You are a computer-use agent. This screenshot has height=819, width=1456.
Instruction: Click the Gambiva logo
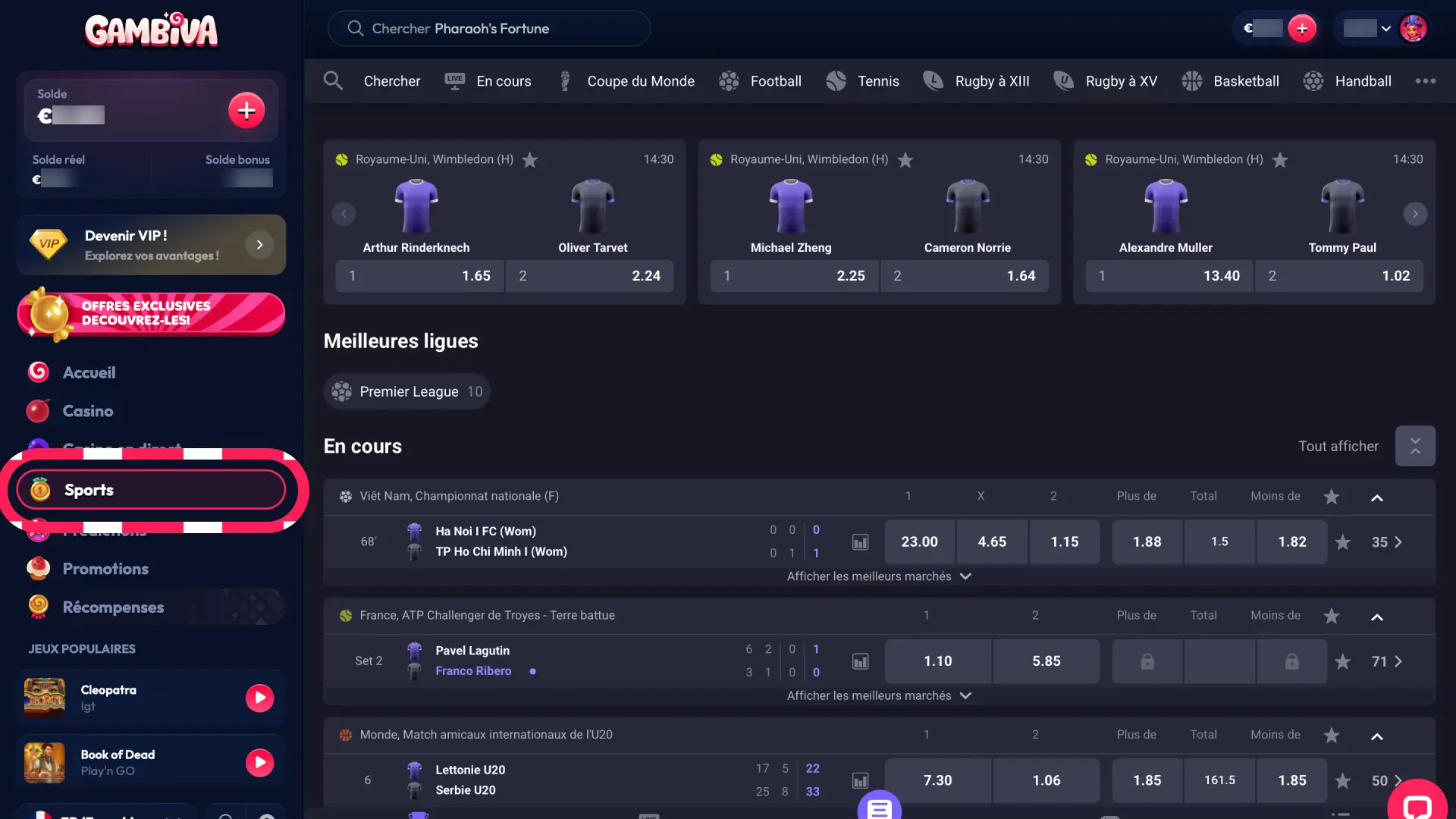(151, 30)
